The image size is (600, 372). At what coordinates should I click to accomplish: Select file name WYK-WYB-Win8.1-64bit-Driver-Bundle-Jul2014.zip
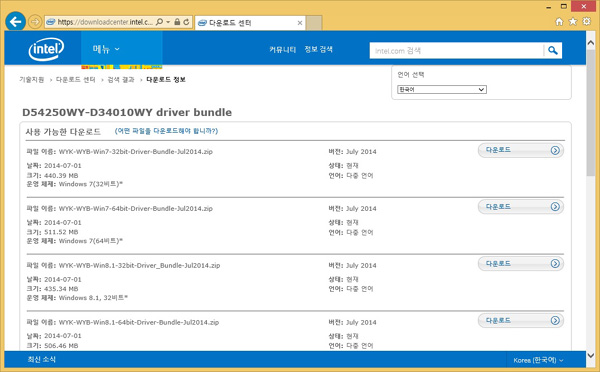pos(139,322)
